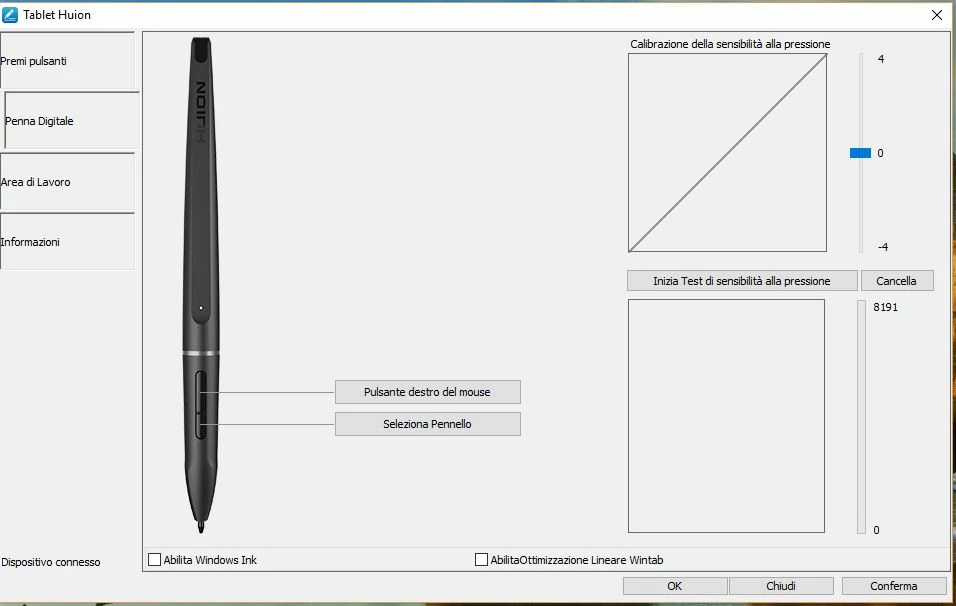
Task: Click the Dispositivo connesso status text
Action: [x=51, y=562]
